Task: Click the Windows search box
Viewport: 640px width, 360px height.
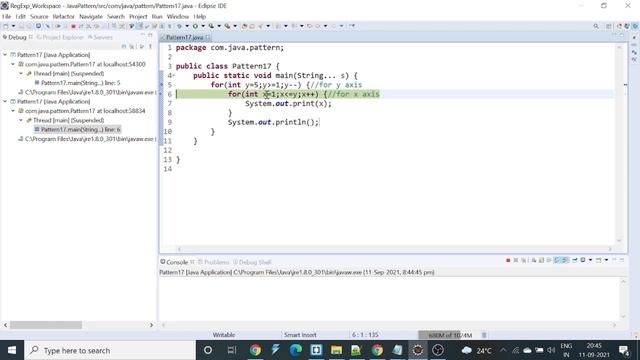Action: tap(110, 350)
